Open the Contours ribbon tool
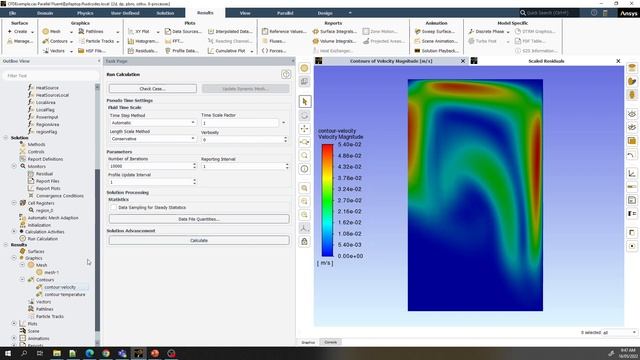640x360 pixels. (x=55, y=41)
